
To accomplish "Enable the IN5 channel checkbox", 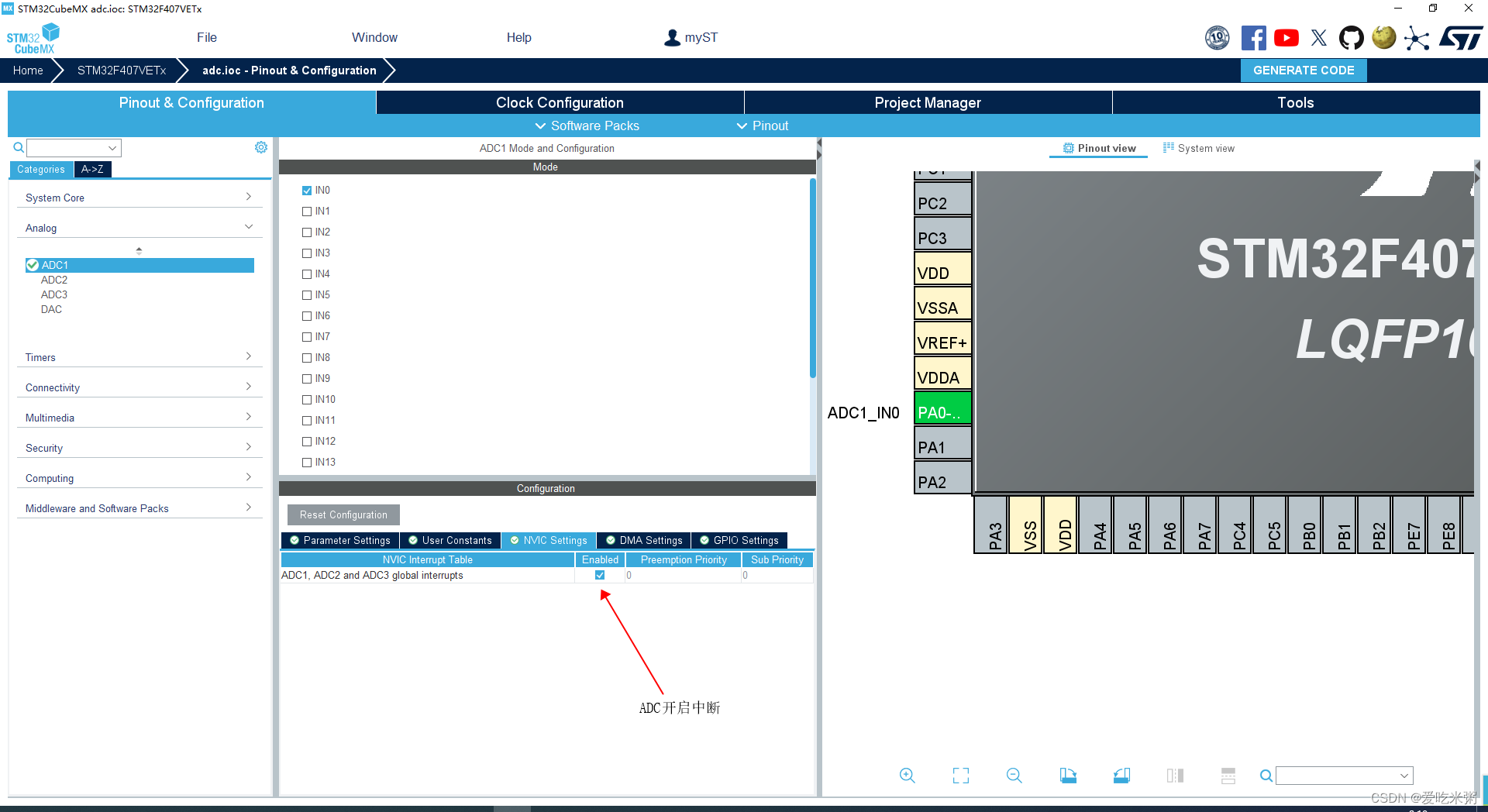I will [307, 295].
